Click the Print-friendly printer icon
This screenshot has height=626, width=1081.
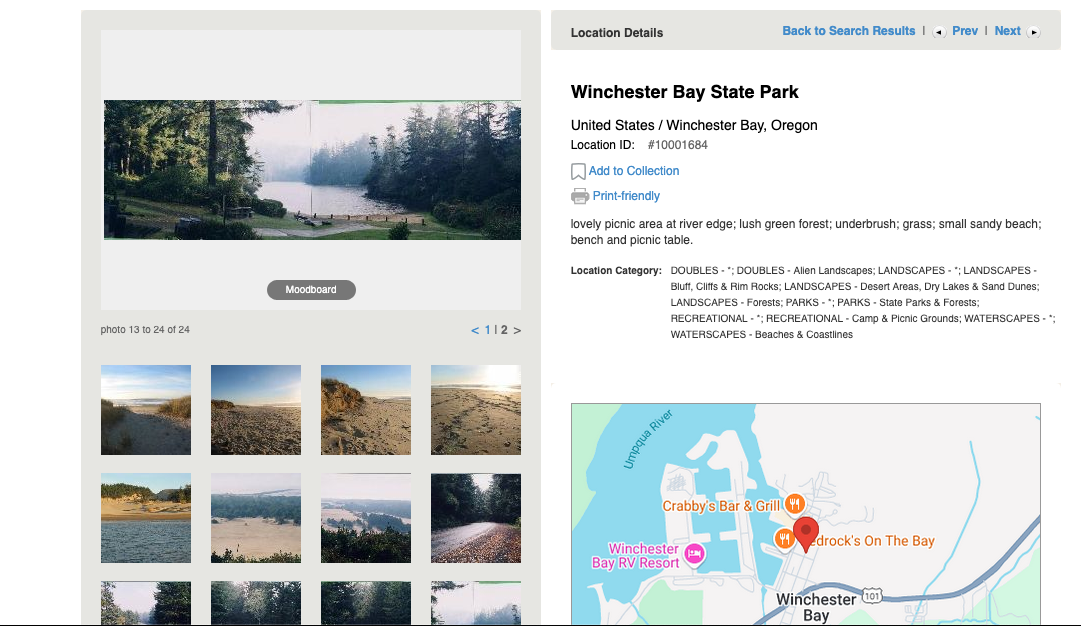pyautogui.click(x=579, y=196)
